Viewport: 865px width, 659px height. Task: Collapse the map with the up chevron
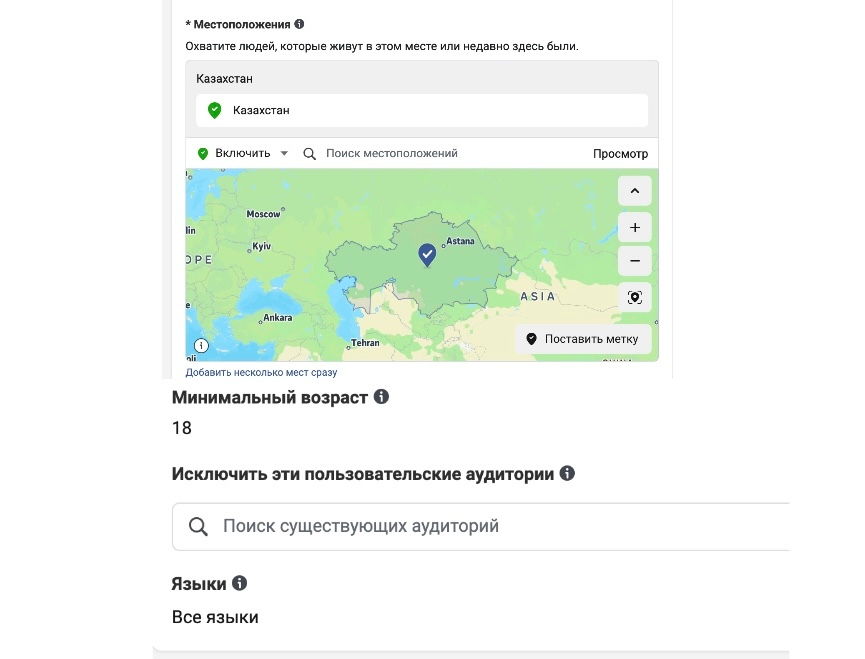click(634, 190)
